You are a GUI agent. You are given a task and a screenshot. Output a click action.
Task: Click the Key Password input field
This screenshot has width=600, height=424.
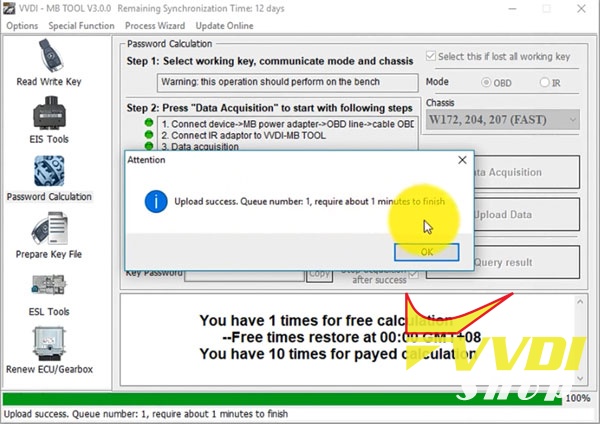click(244, 275)
